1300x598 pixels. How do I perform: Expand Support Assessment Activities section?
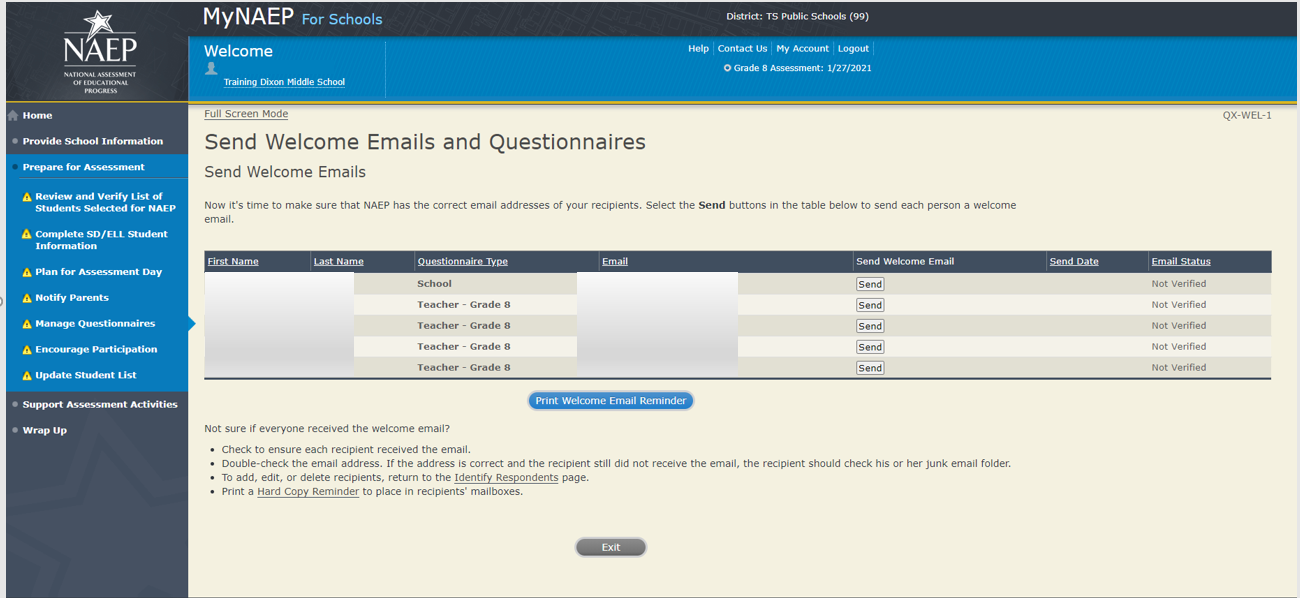coord(100,404)
